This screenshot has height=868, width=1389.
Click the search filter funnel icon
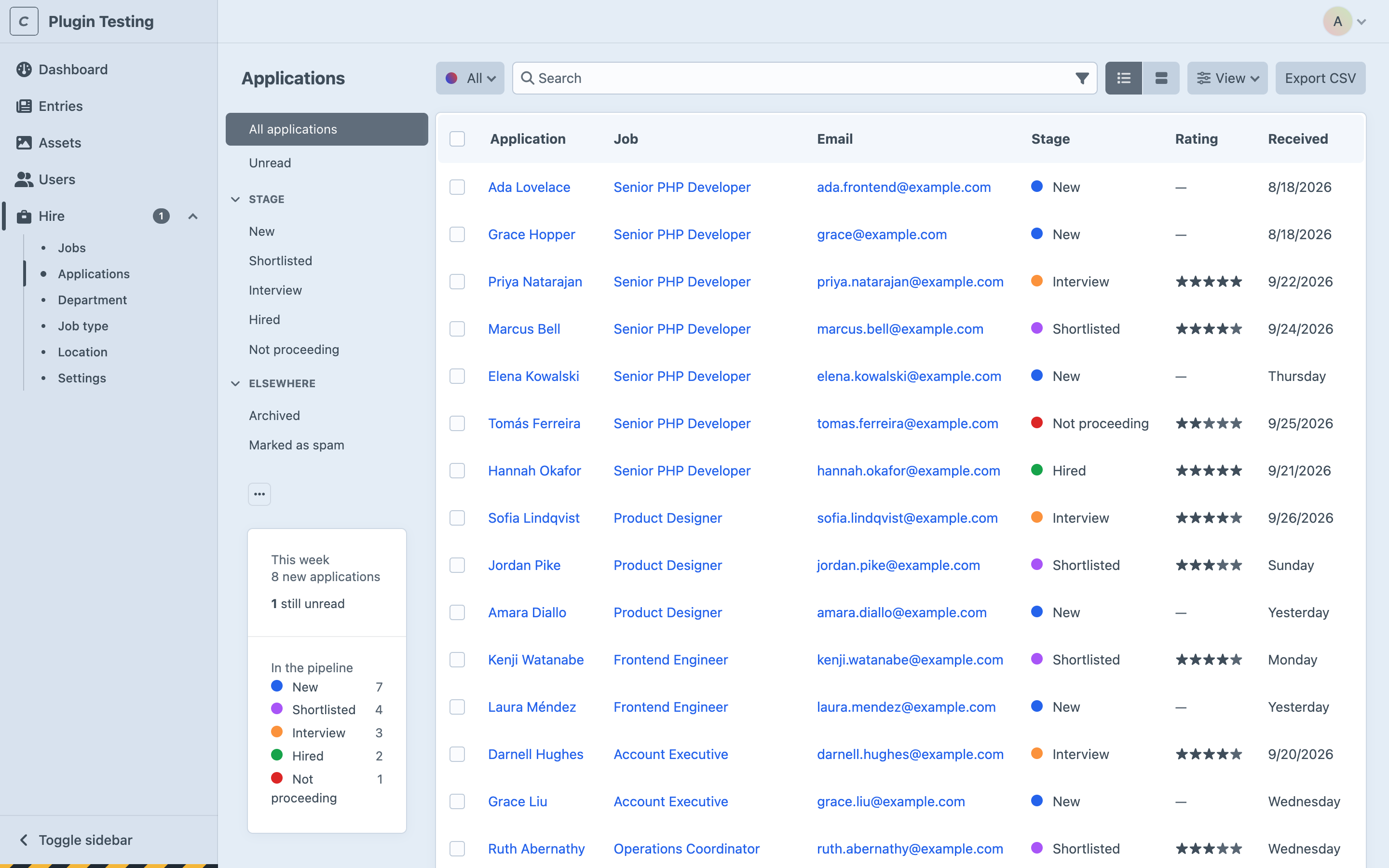(1082, 78)
